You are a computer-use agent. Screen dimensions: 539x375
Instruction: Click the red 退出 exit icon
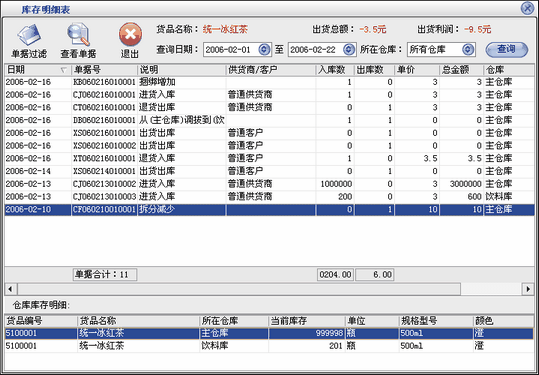tap(130, 41)
